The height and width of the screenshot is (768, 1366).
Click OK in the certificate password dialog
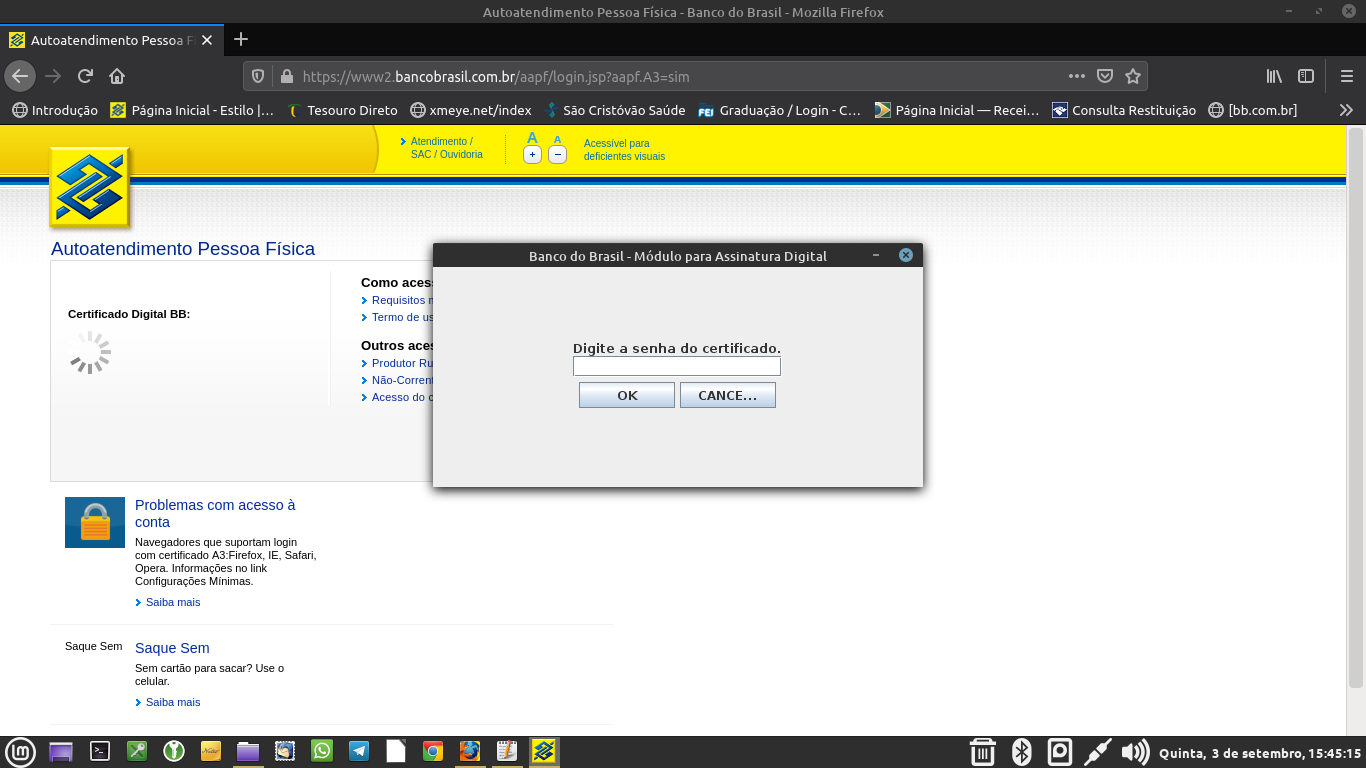(x=627, y=395)
